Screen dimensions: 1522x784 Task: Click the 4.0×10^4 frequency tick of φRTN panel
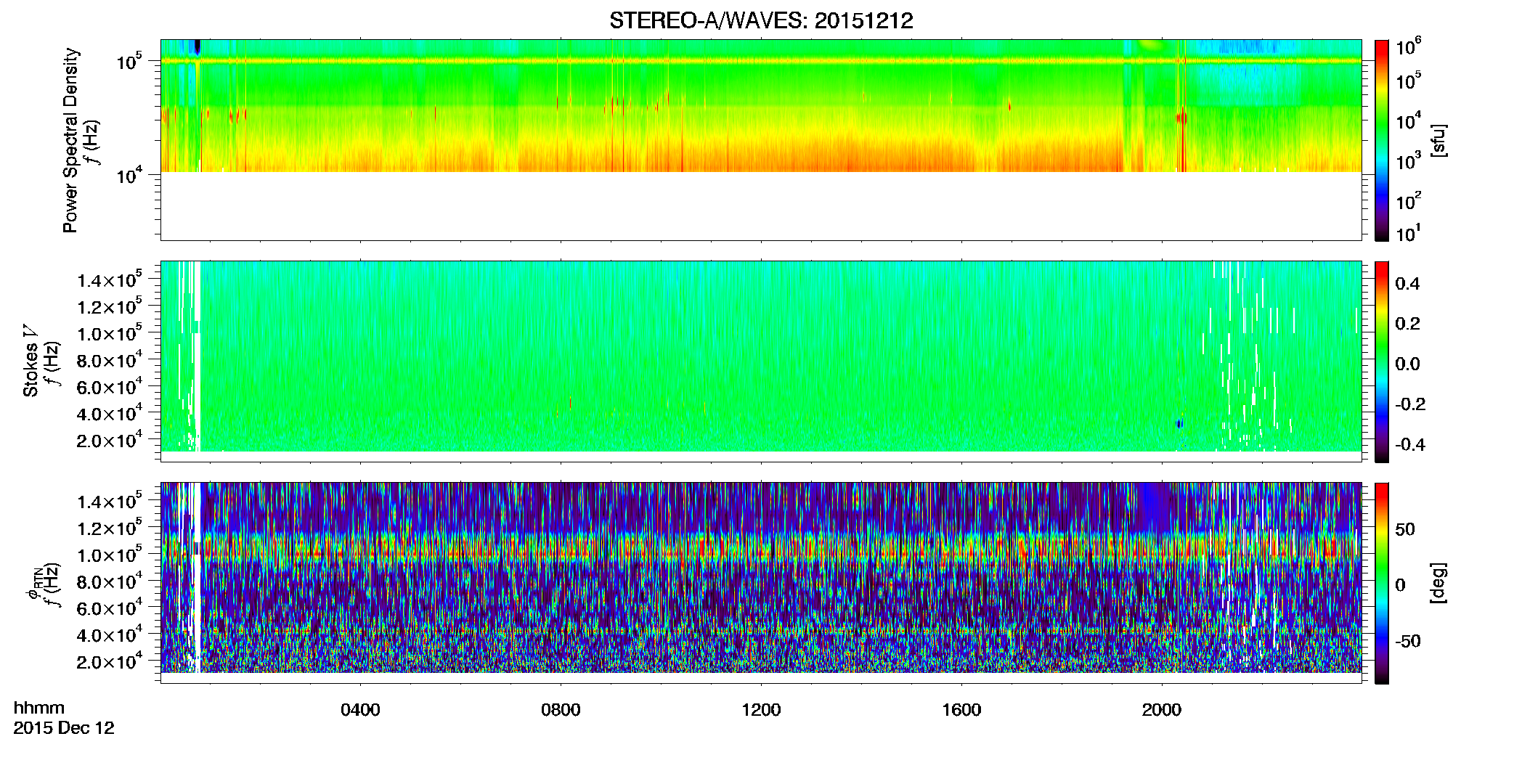coord(110,634)
